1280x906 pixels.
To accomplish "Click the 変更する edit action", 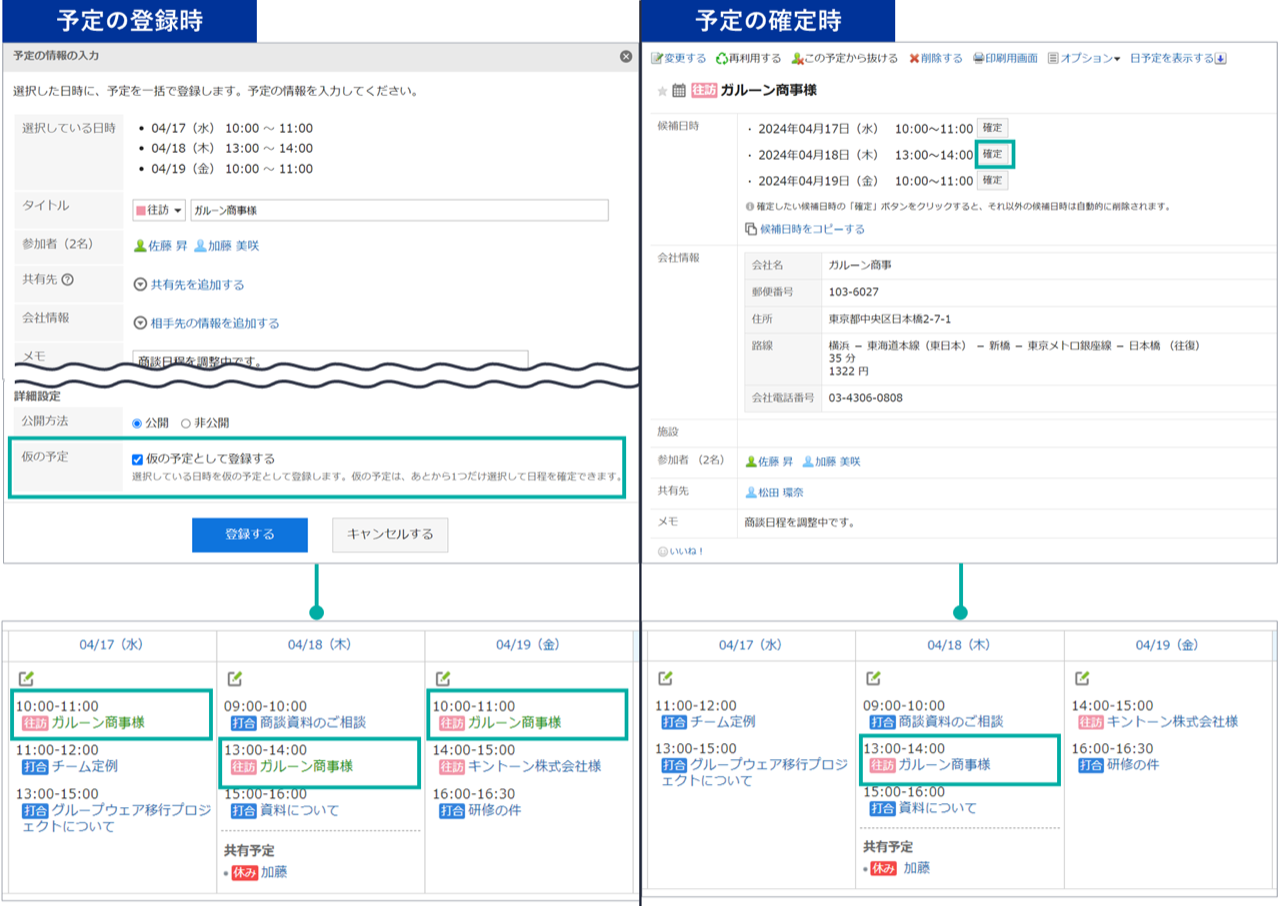I will [679, 59].
